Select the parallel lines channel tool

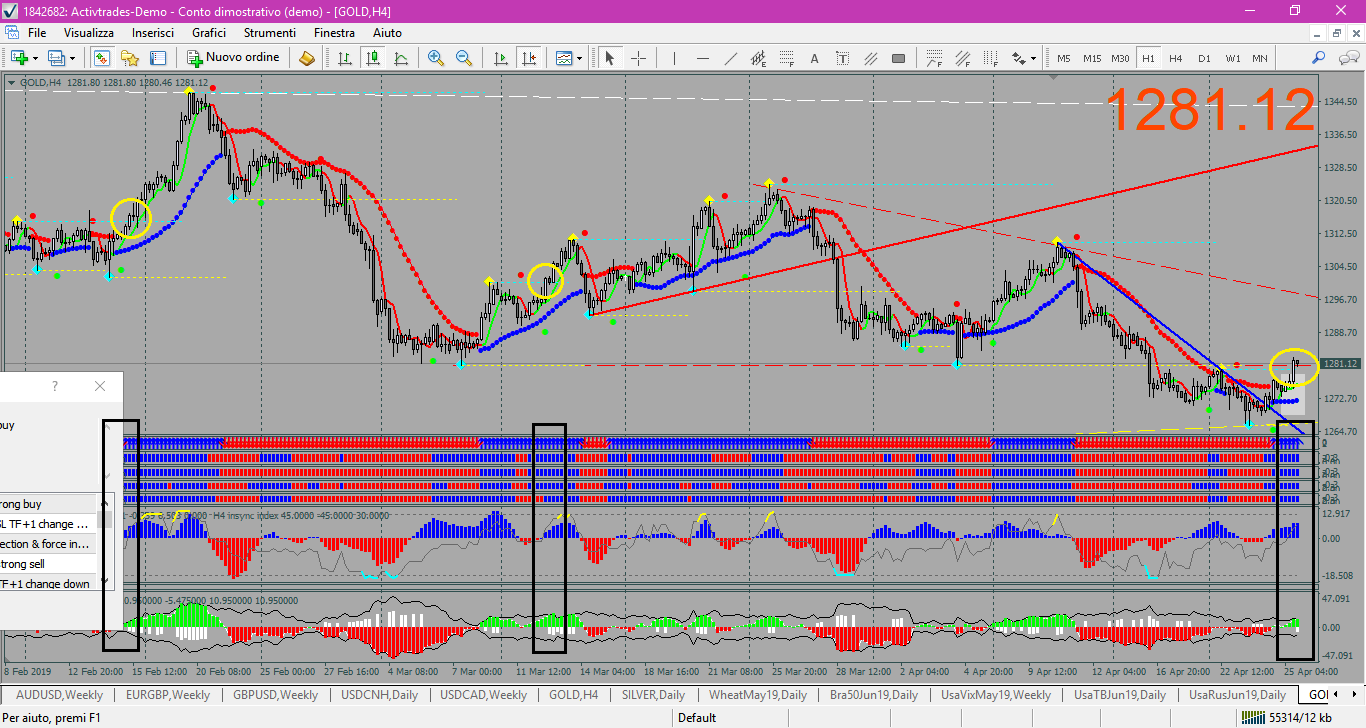(x=870, y=58)
